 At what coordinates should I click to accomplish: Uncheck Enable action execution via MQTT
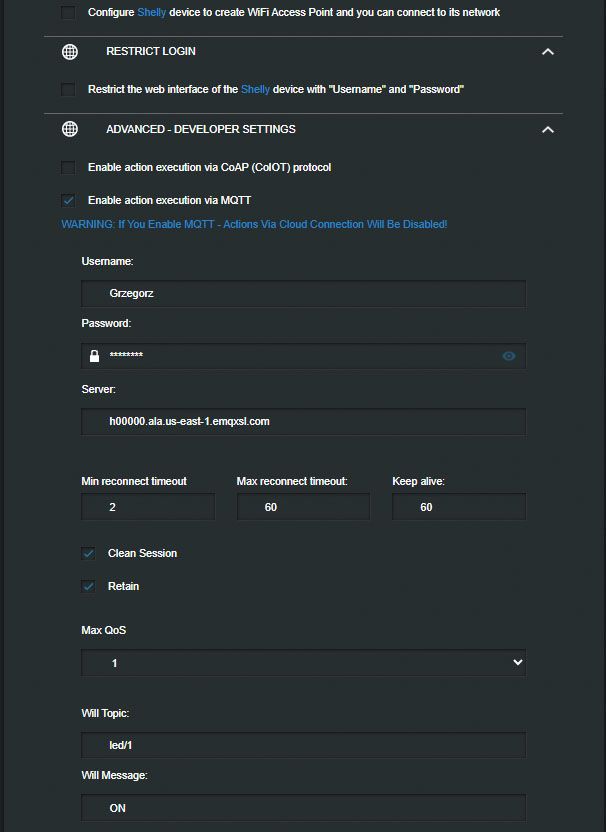coord(68,200)
